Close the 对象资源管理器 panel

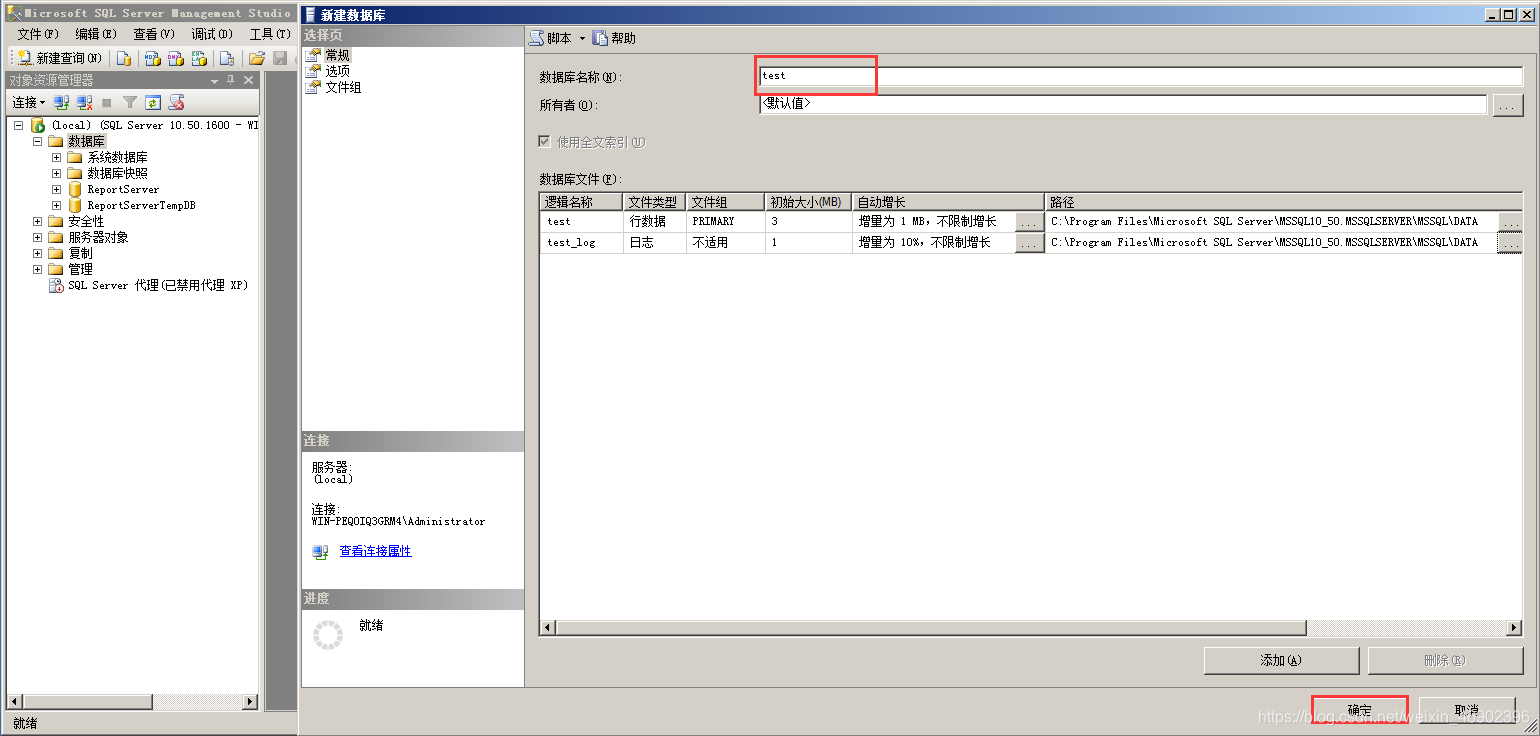tap(249, 80)
